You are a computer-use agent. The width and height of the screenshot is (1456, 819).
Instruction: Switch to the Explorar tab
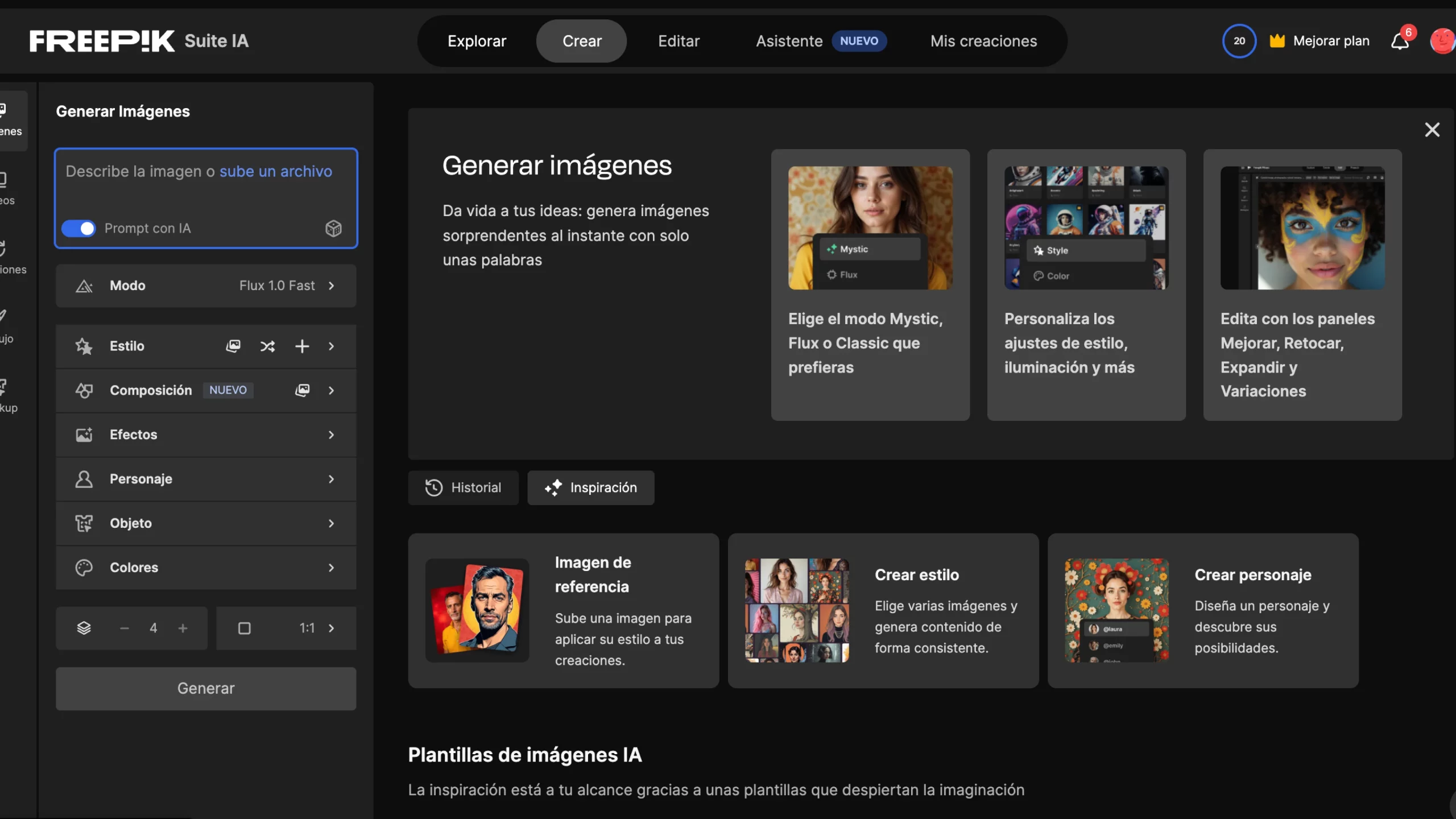(477, 41)
